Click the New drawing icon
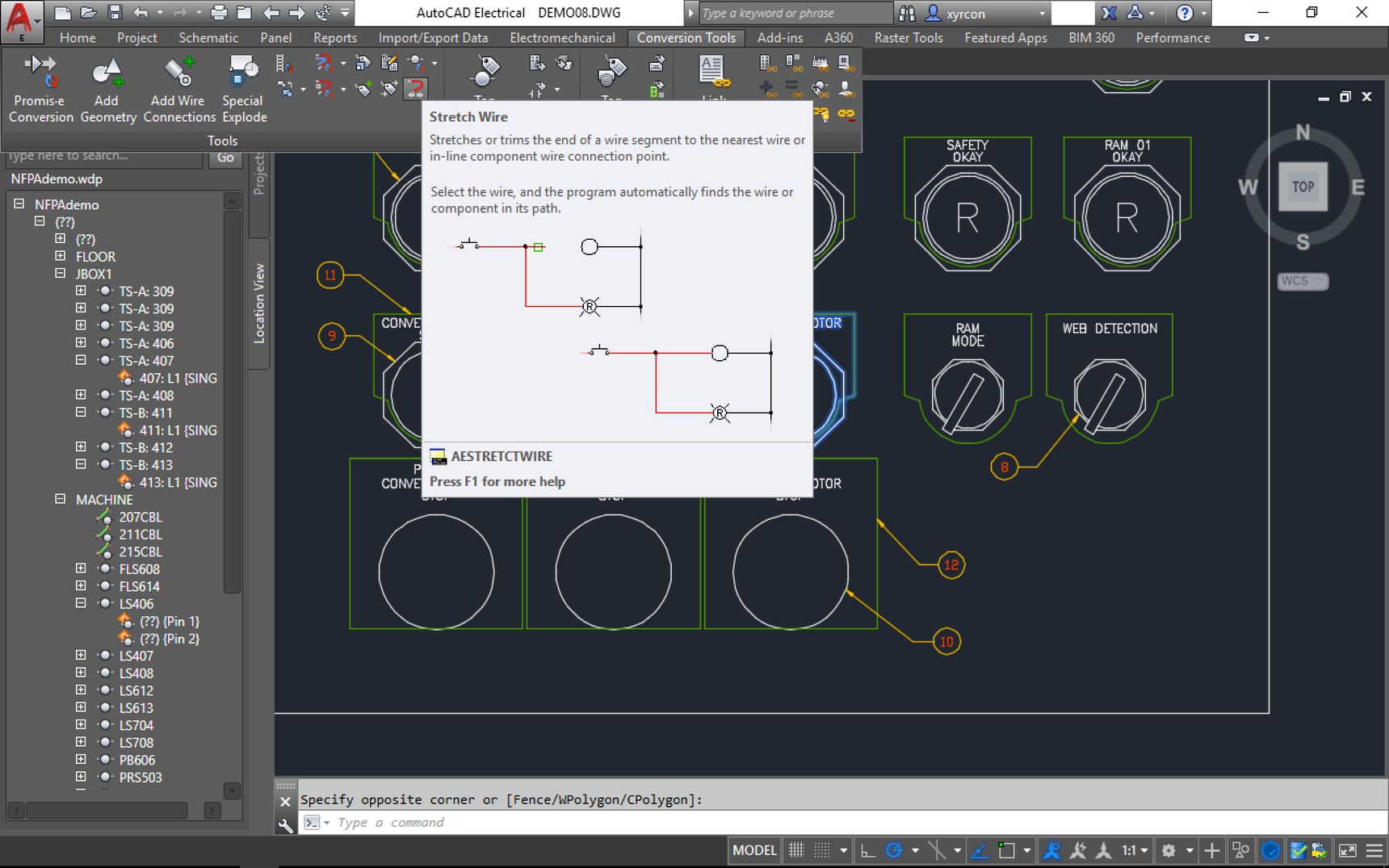This screenshot has height=868, width=1389. pyautogui.click(x=62, y=13)
